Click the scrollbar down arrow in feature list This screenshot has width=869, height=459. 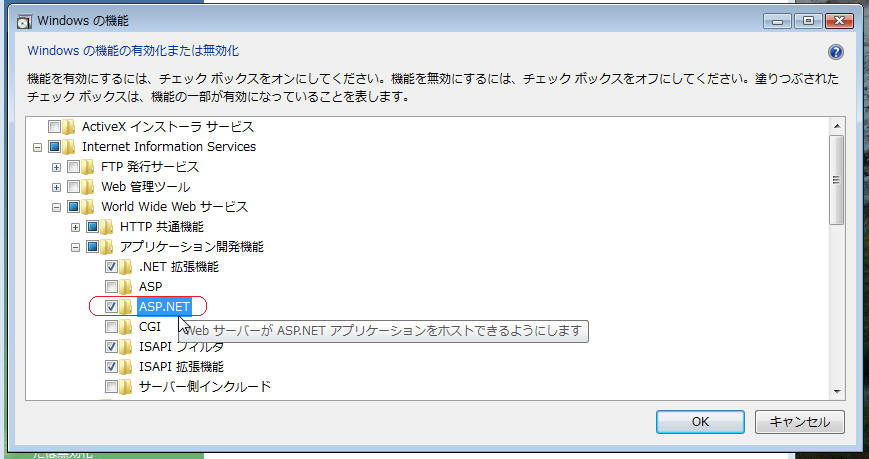click(836, 391)
